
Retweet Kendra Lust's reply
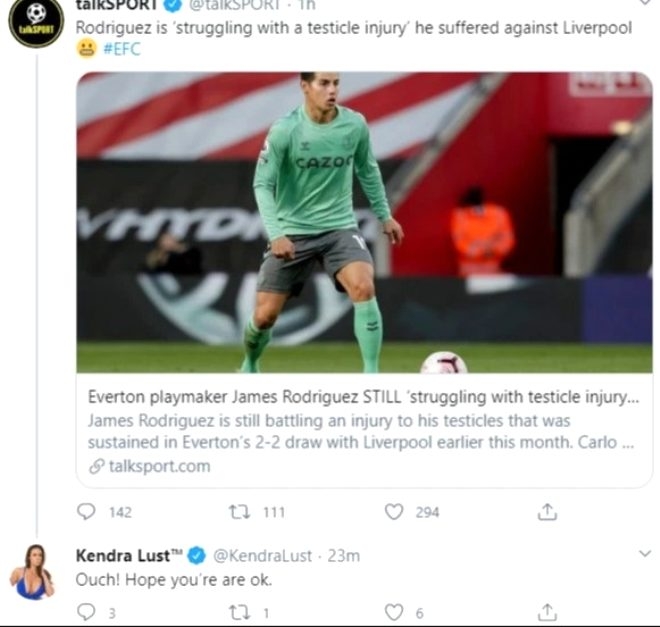coord(238,612)
